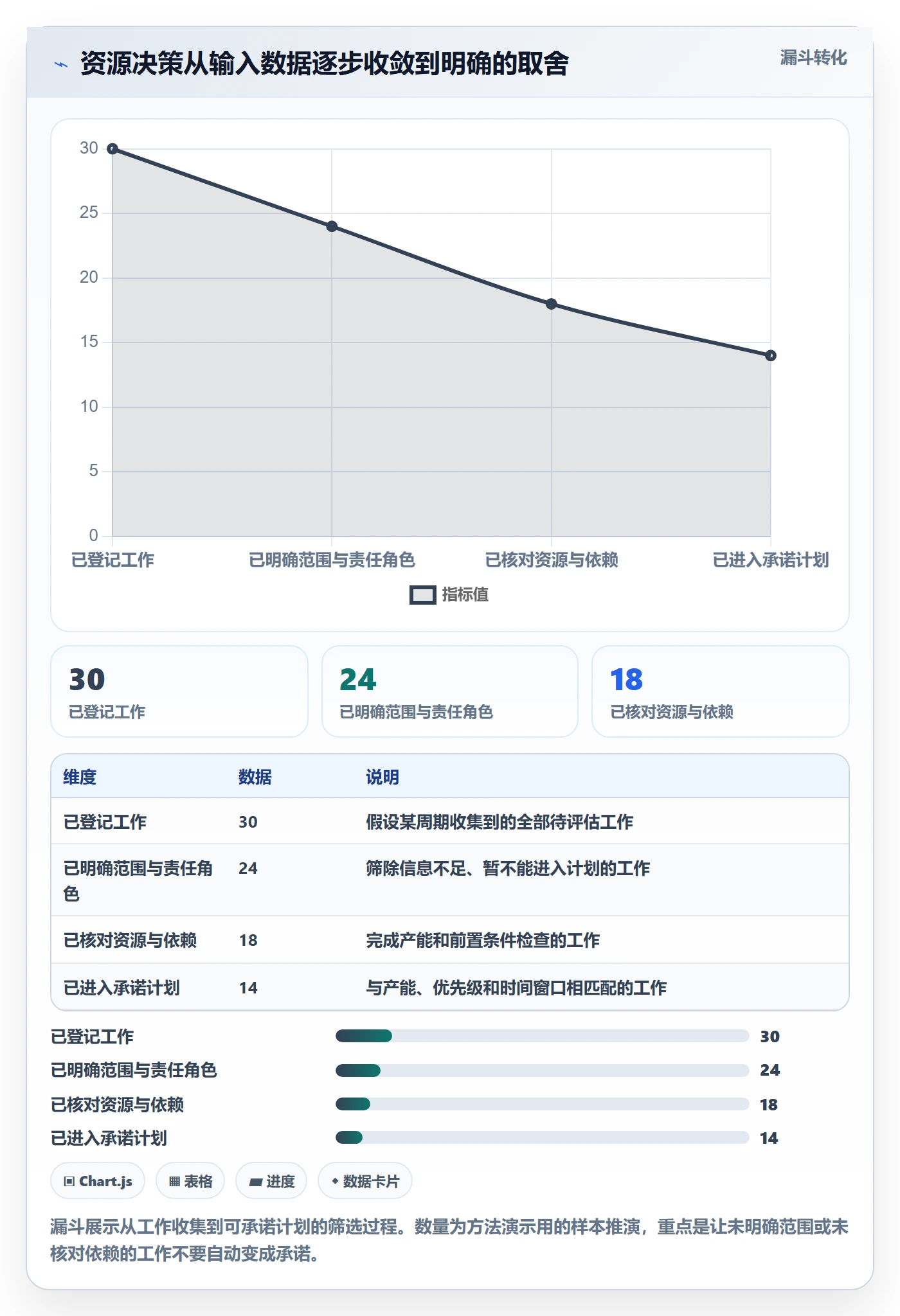Screen dimensions: 900x1316
Task: Click the 18 已核对资源与依赖 stat card
Action: pyautogui.click(x=721, y=691)
